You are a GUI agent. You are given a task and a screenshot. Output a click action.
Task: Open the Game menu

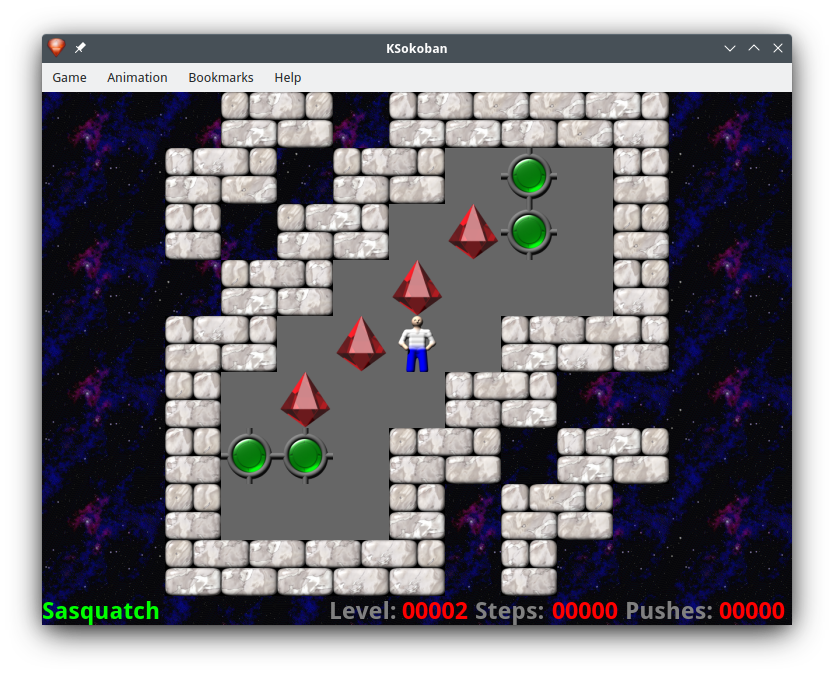[69, 77]
